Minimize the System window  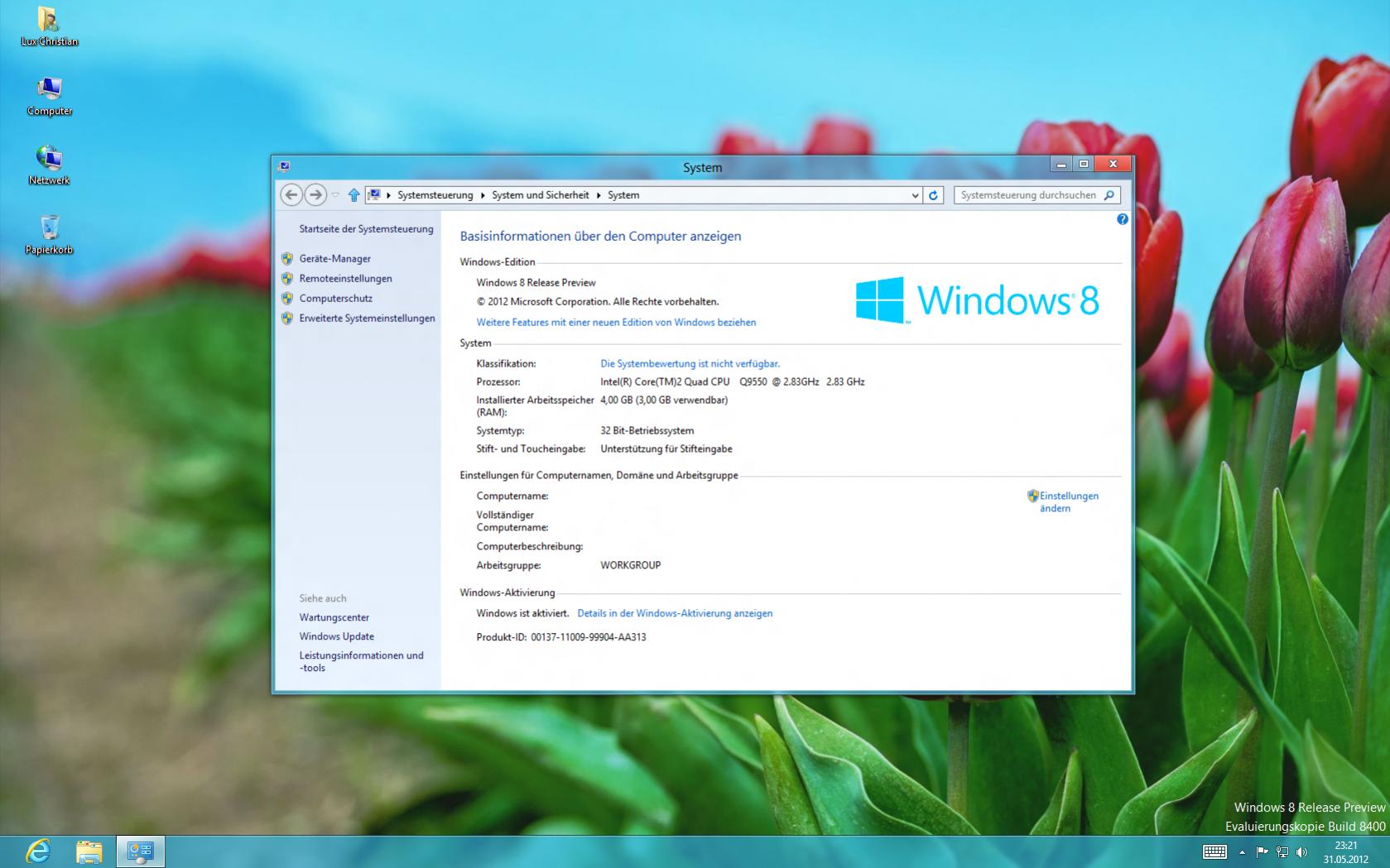coord(1061,165)
